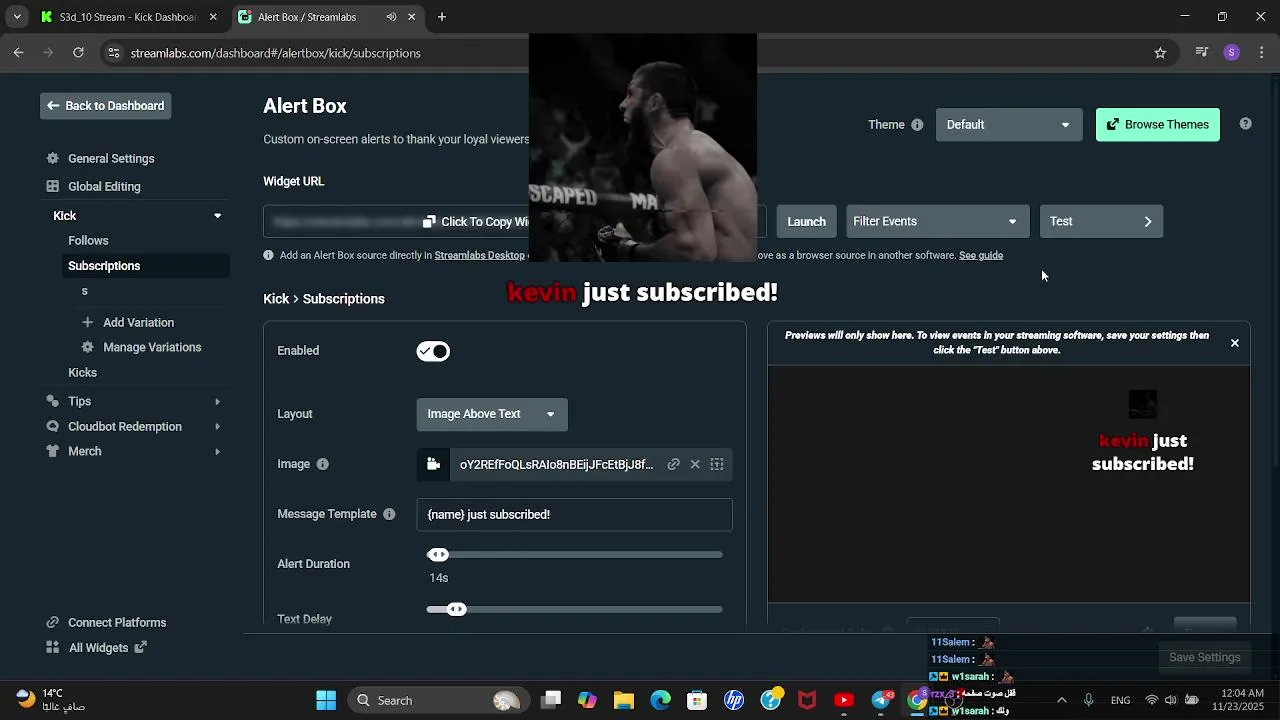Click the Save Settings button
The height and width of the screenshot is (720, 1280).
[x=1205, y=657]
